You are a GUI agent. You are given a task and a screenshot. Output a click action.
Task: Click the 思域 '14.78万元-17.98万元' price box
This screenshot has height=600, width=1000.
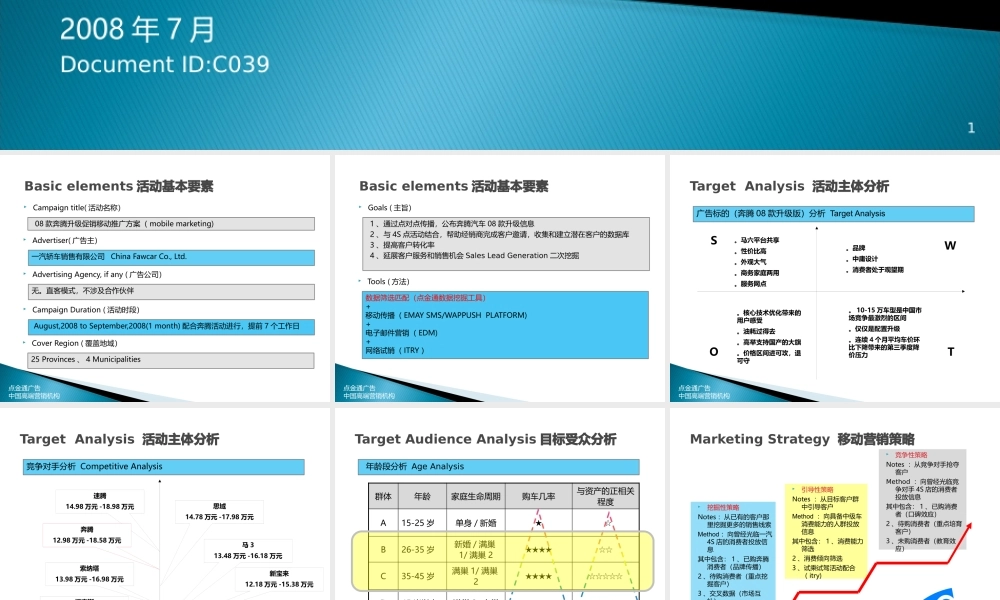pos(219,511)
